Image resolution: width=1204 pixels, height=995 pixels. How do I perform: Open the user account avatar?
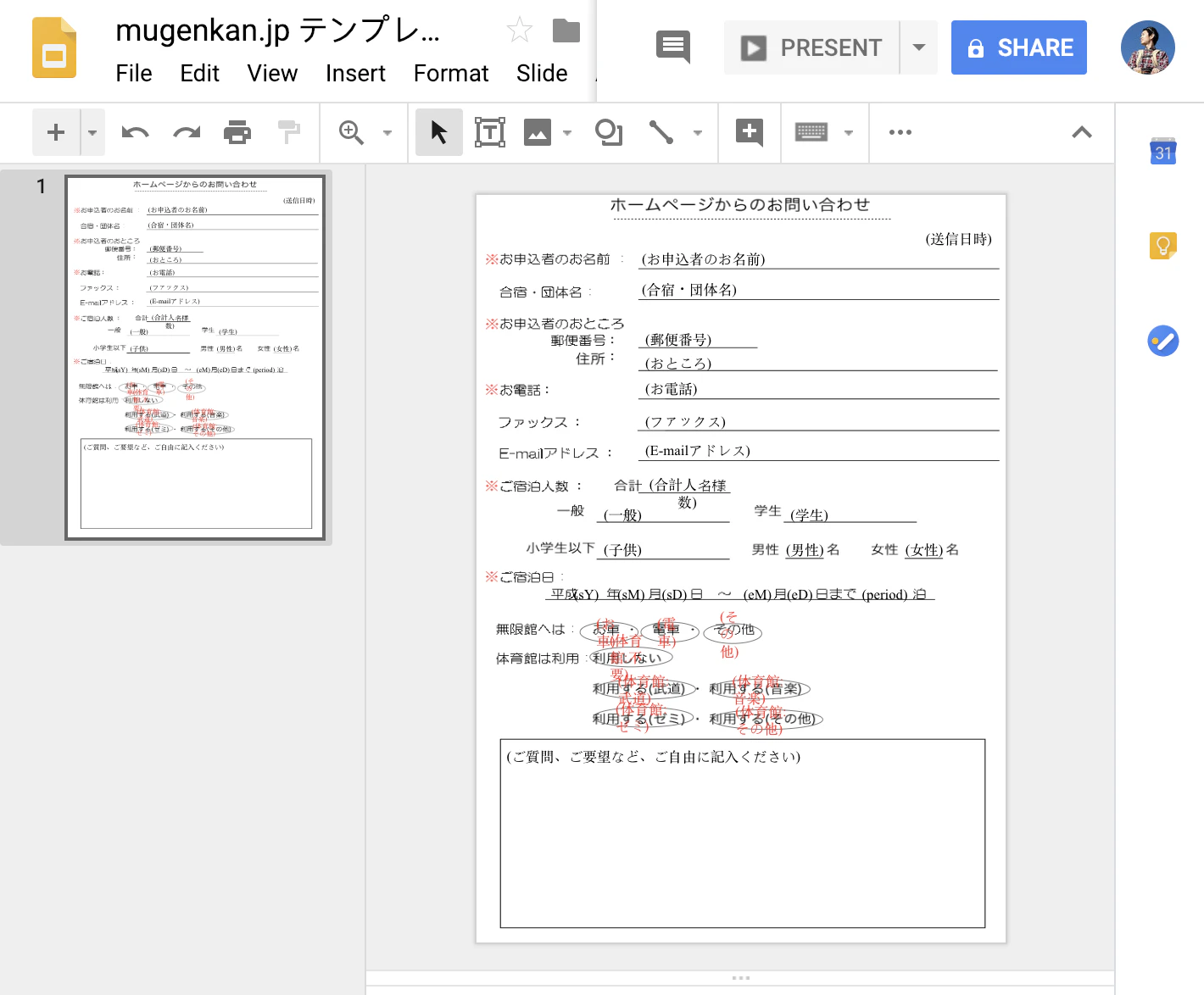click(x=1148, y=47)
